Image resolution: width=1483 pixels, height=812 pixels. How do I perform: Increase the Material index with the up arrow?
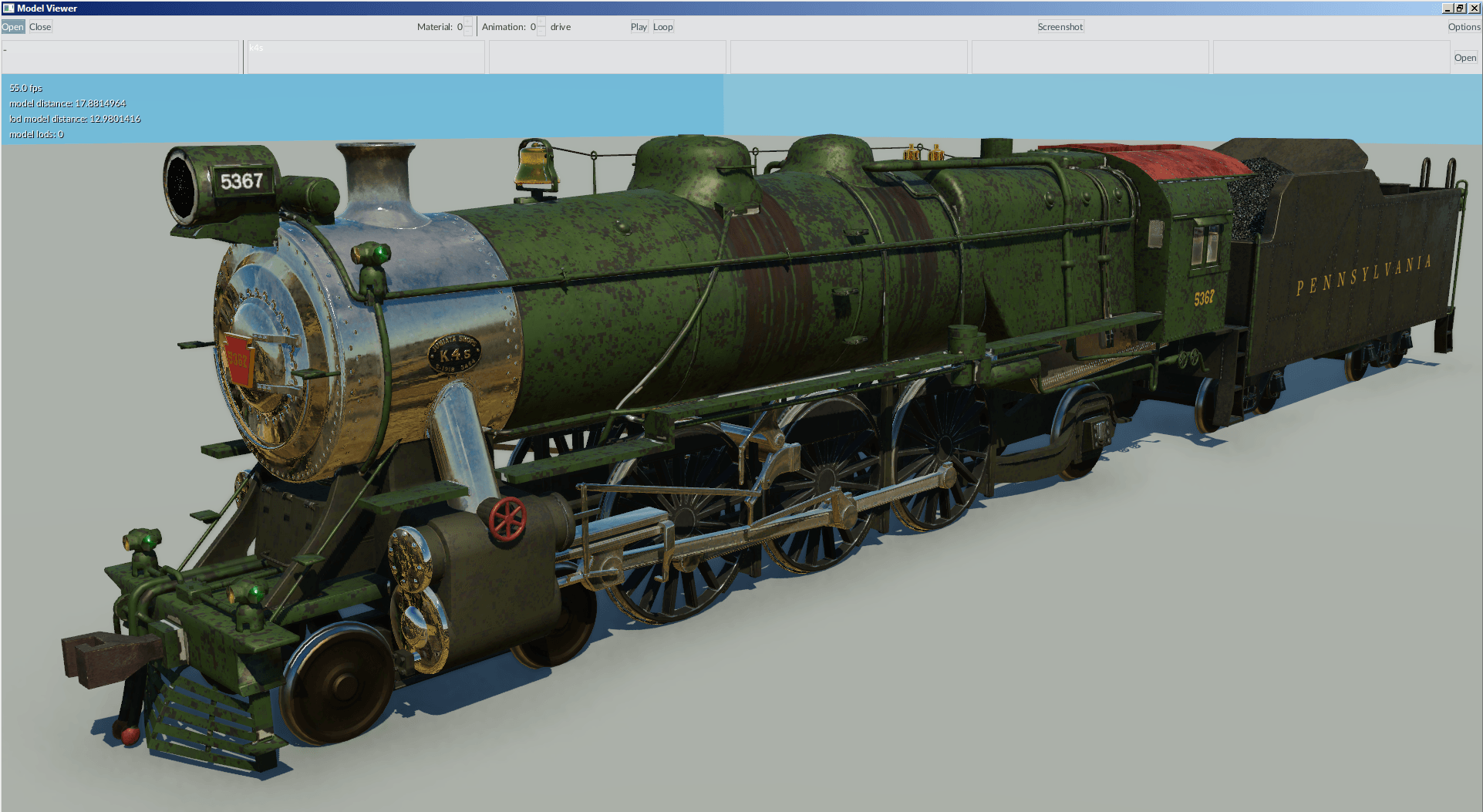[x=467, y=22]
